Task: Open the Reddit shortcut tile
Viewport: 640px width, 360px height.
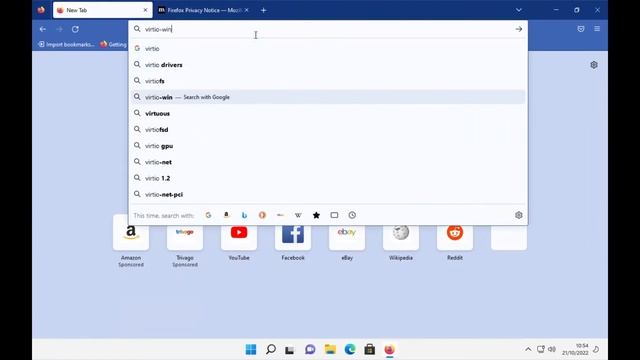Action: pos(455,238)
